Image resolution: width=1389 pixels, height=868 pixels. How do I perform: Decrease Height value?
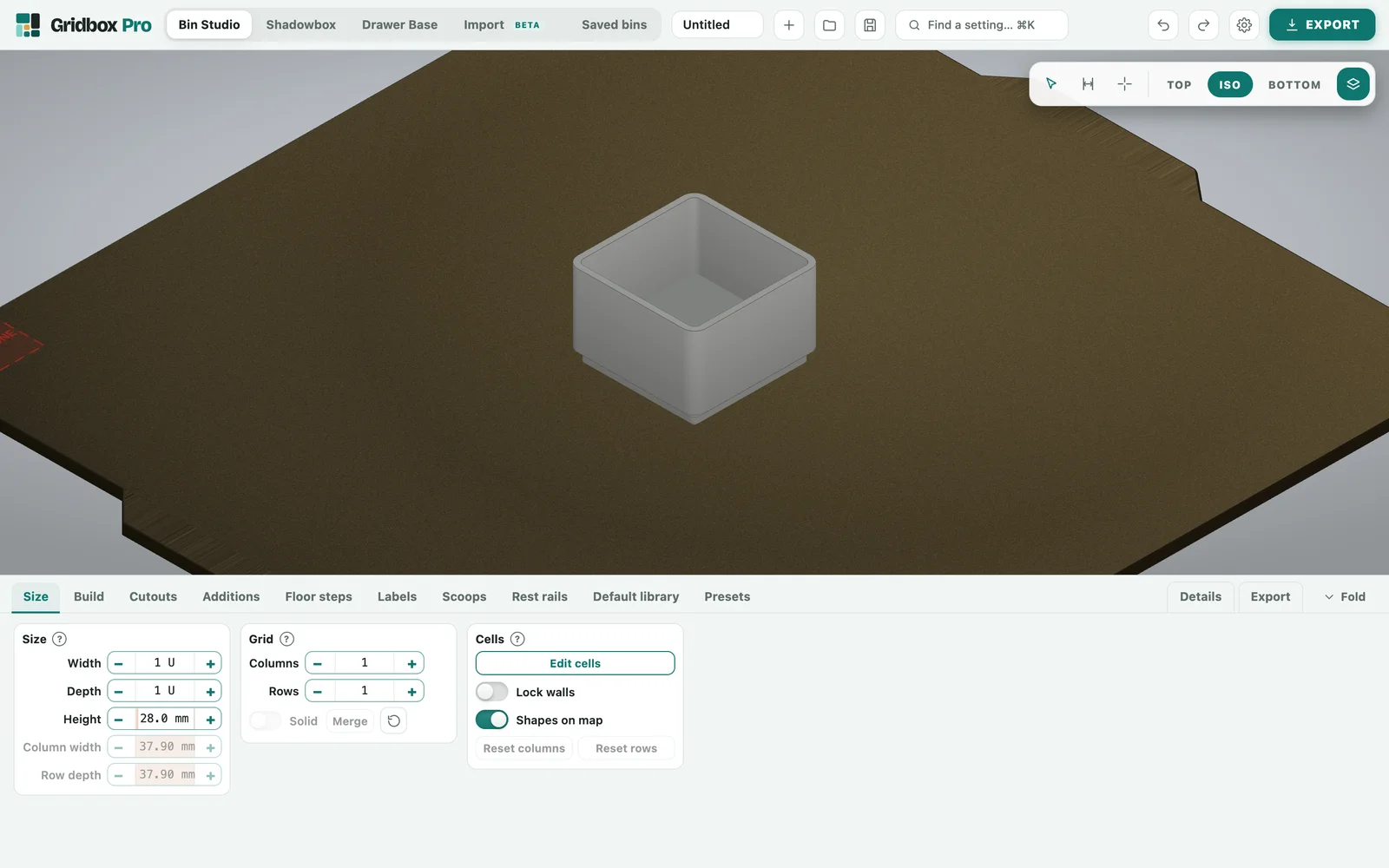click(119, 719)
